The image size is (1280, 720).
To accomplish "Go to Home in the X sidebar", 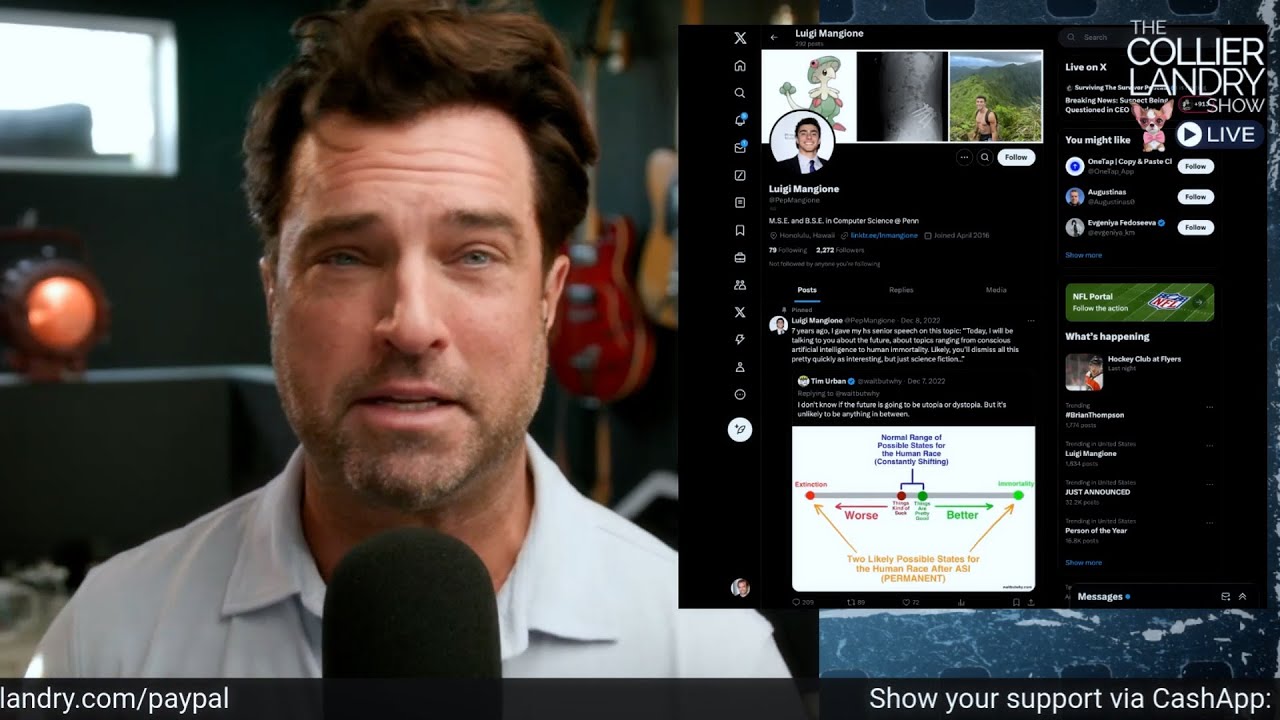I will 740,66.
